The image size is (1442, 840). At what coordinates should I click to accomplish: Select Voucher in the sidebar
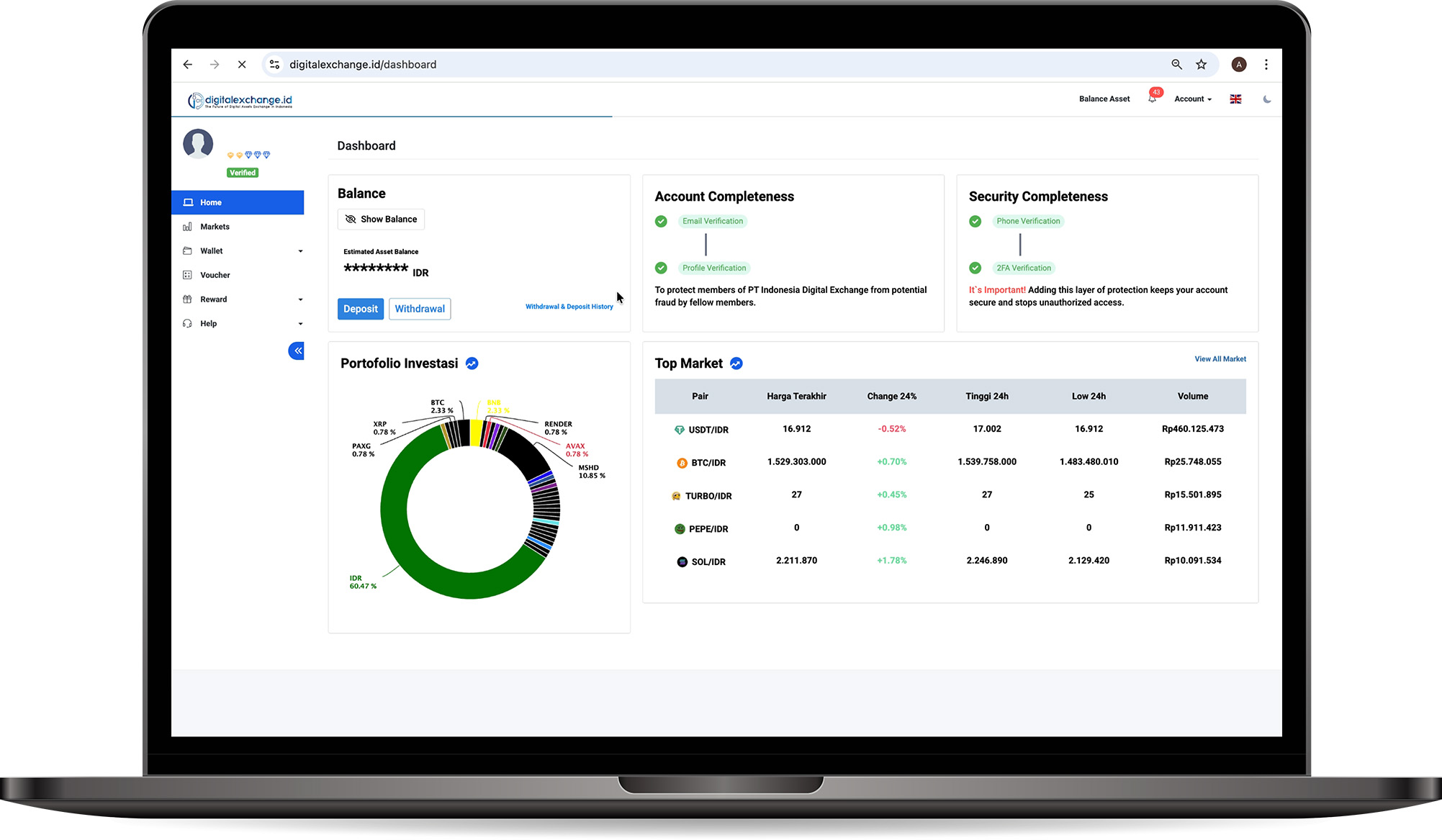coord(215,275)
